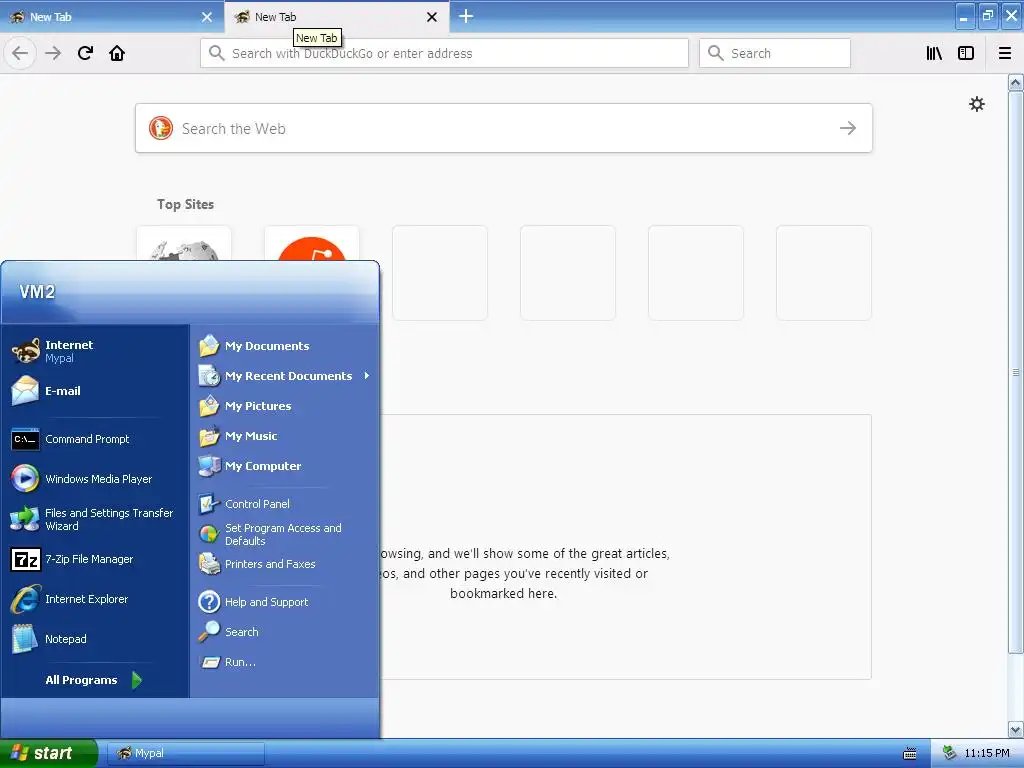Click the page scrollbar up arrow
Image resolution: width=1024 pixels, height=768 pixels.
coord(1016,83)
